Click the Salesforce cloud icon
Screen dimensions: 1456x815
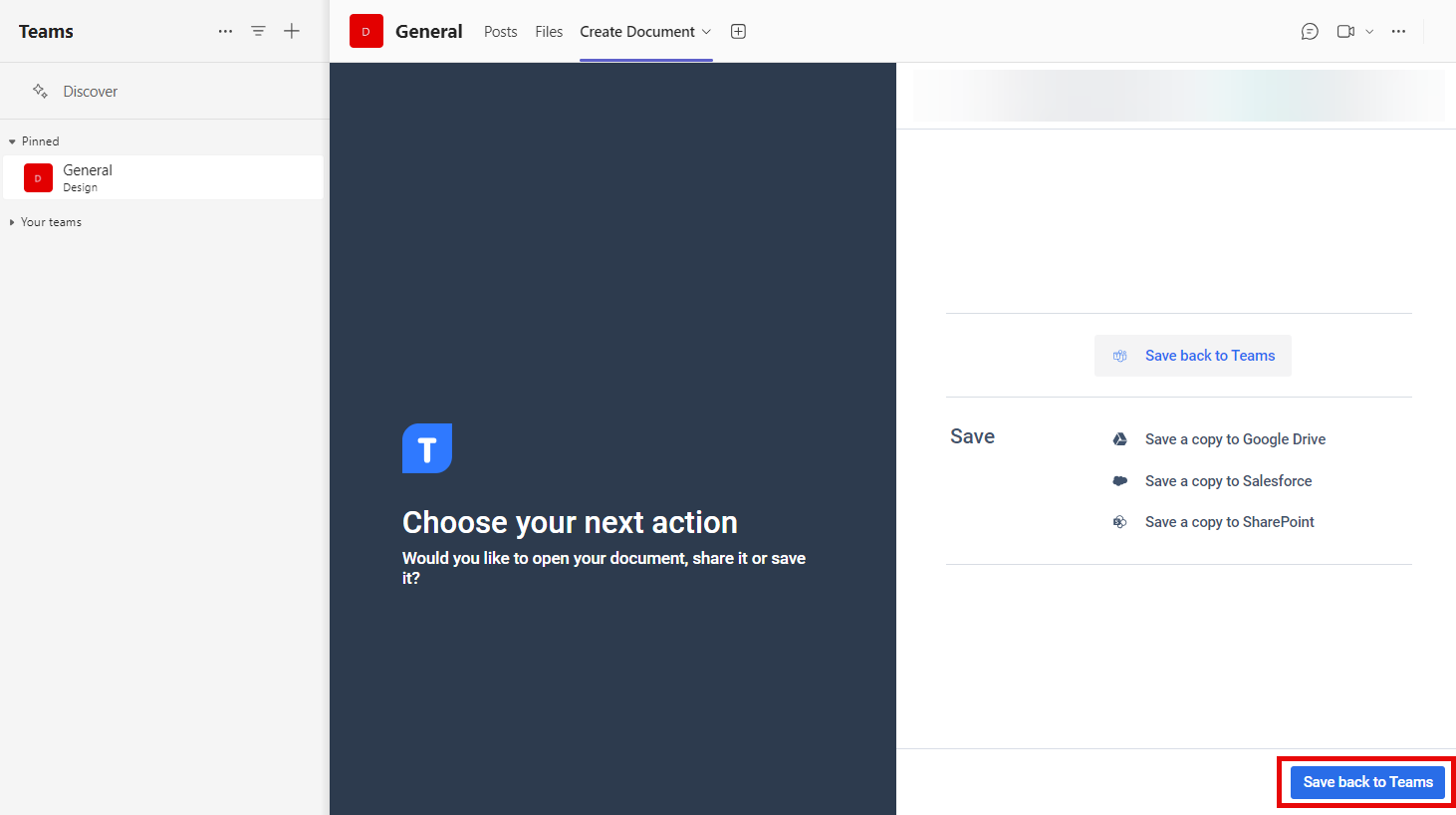tap(1120, 480)
